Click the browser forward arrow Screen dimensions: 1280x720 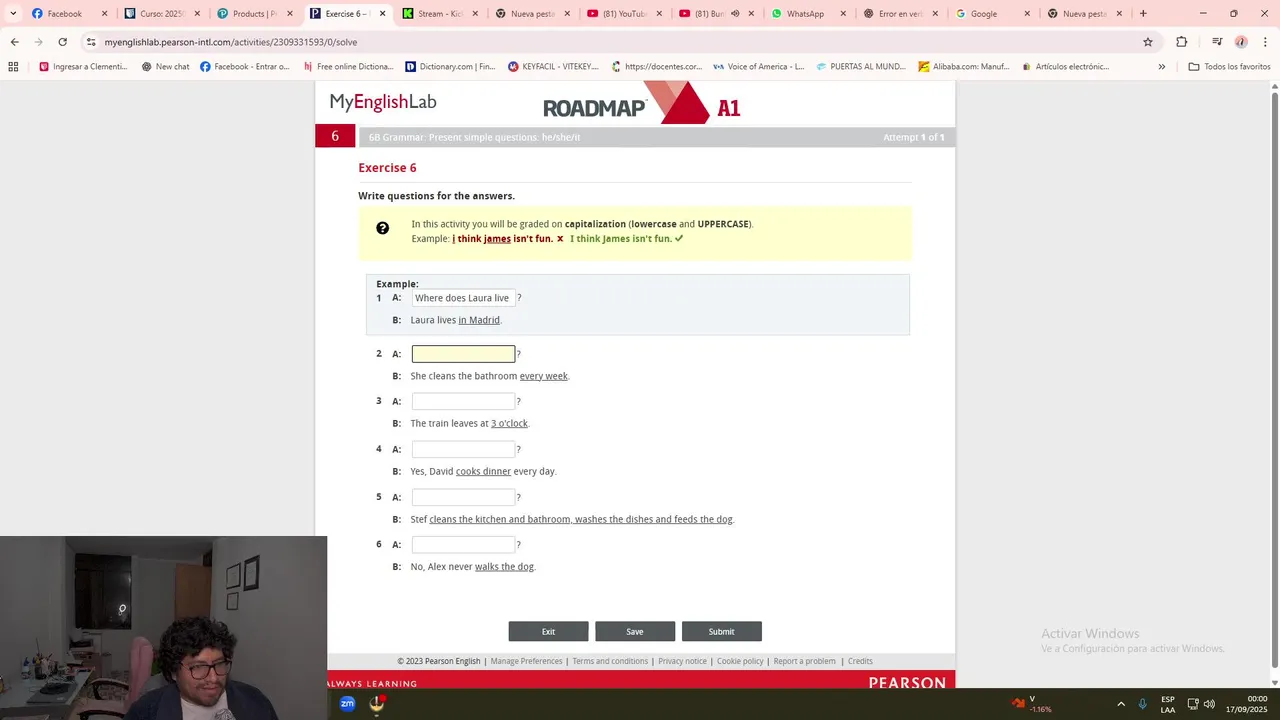coord(38,42)
